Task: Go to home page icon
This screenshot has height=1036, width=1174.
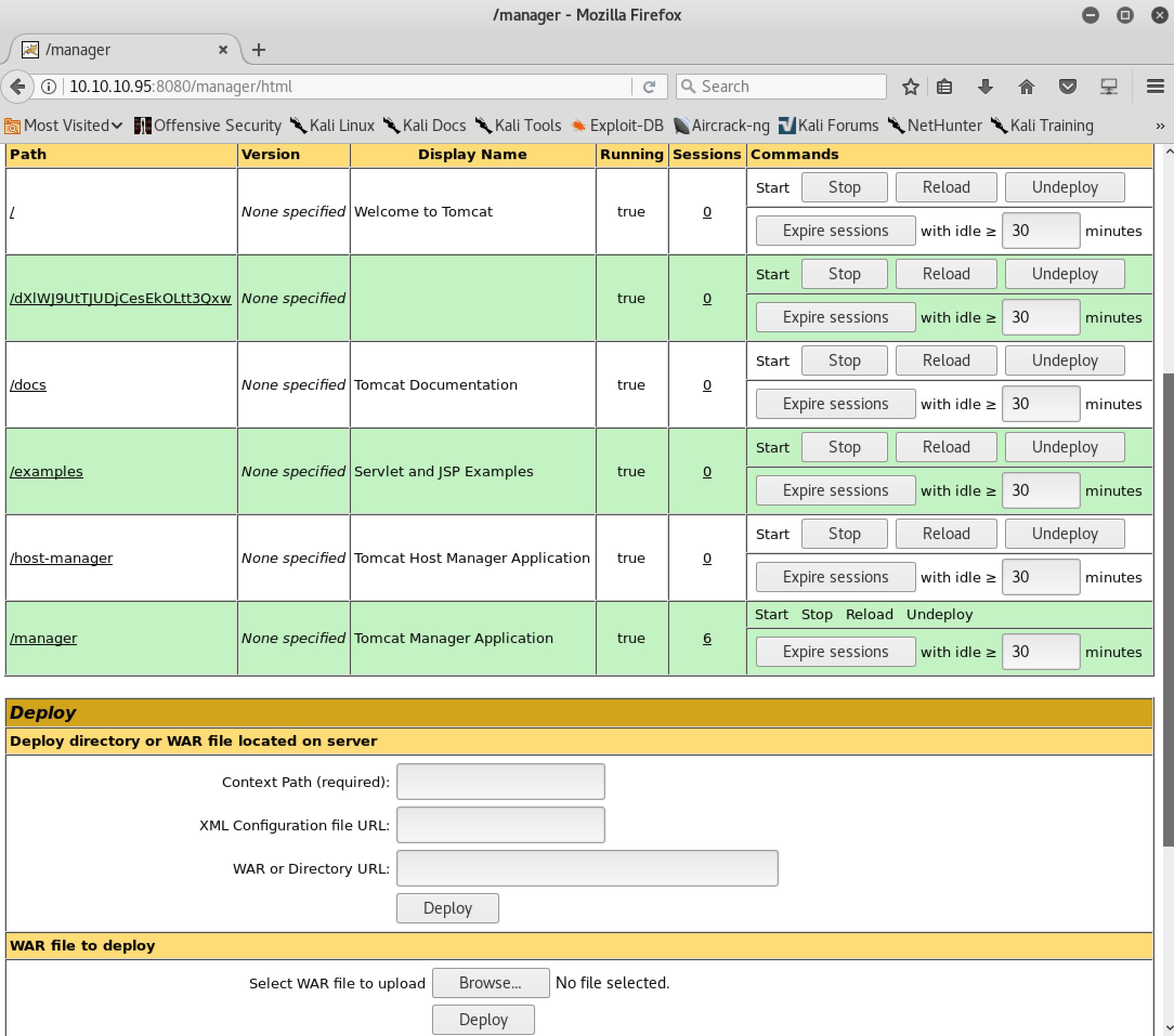Action: [1026, 87]
